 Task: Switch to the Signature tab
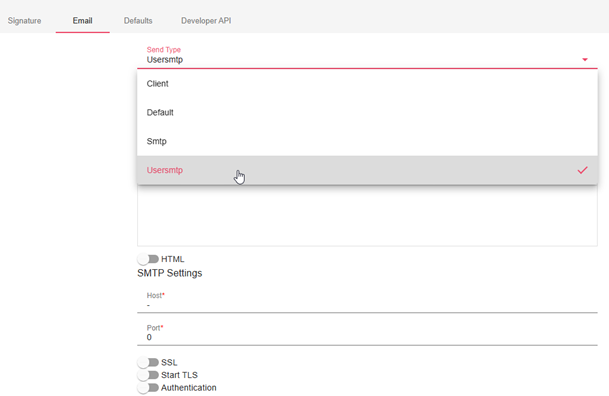pos(24,21)
